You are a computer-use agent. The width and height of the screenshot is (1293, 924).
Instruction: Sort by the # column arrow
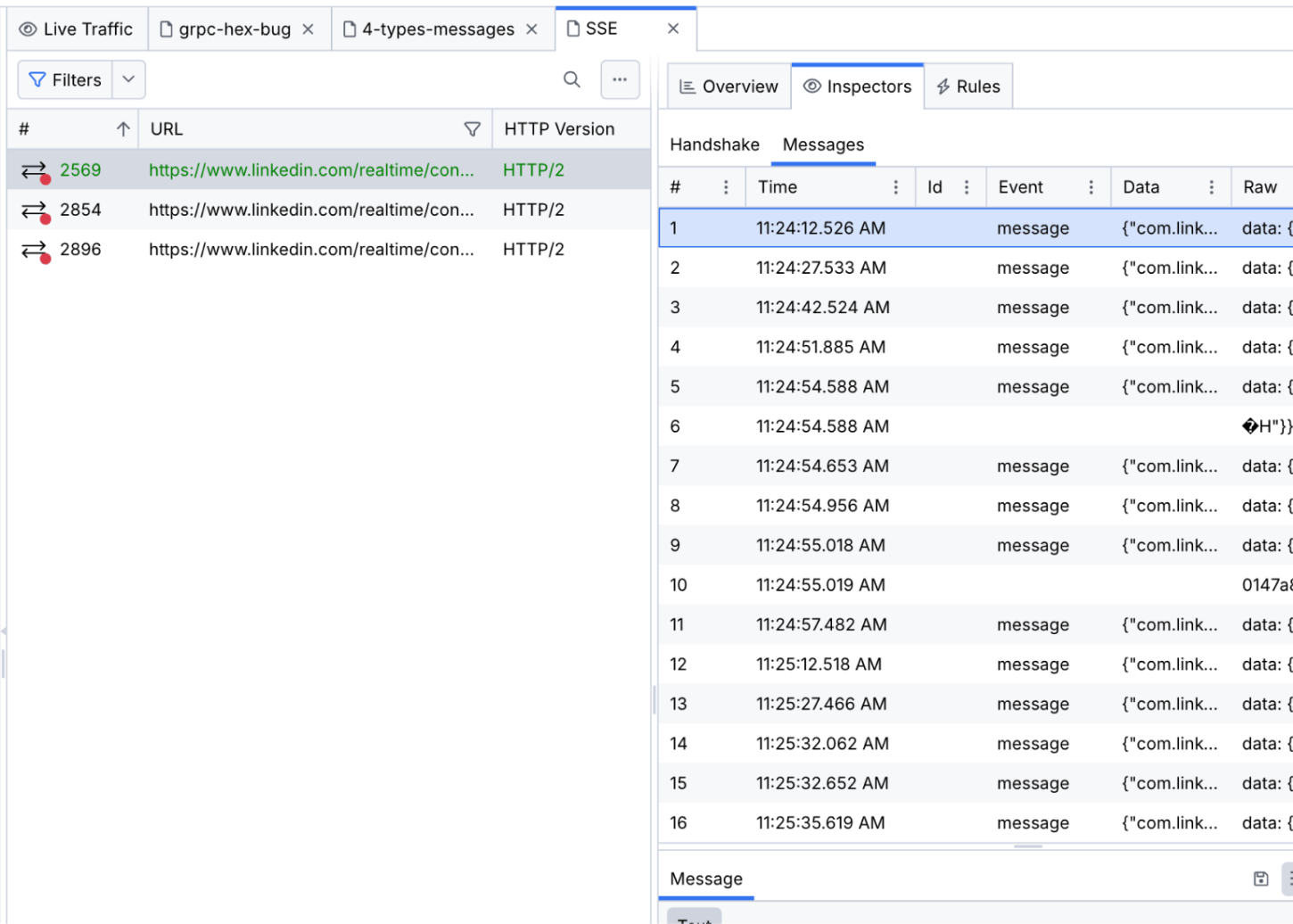(x=123, y=129)
